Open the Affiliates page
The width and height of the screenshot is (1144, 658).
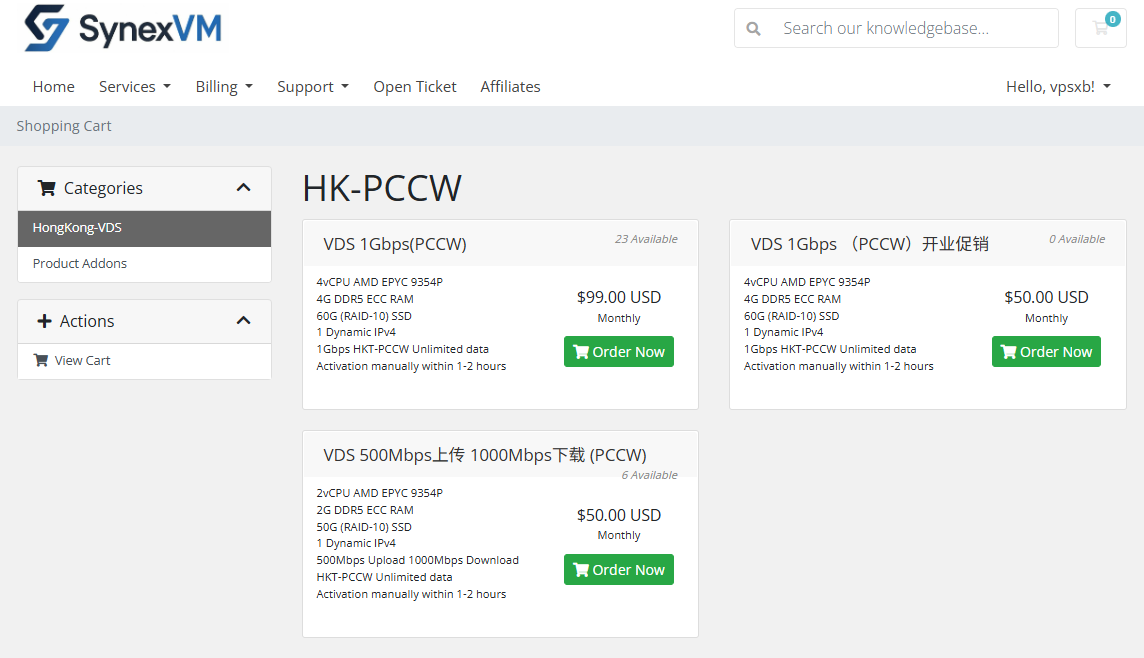click(x=510, y=87)
